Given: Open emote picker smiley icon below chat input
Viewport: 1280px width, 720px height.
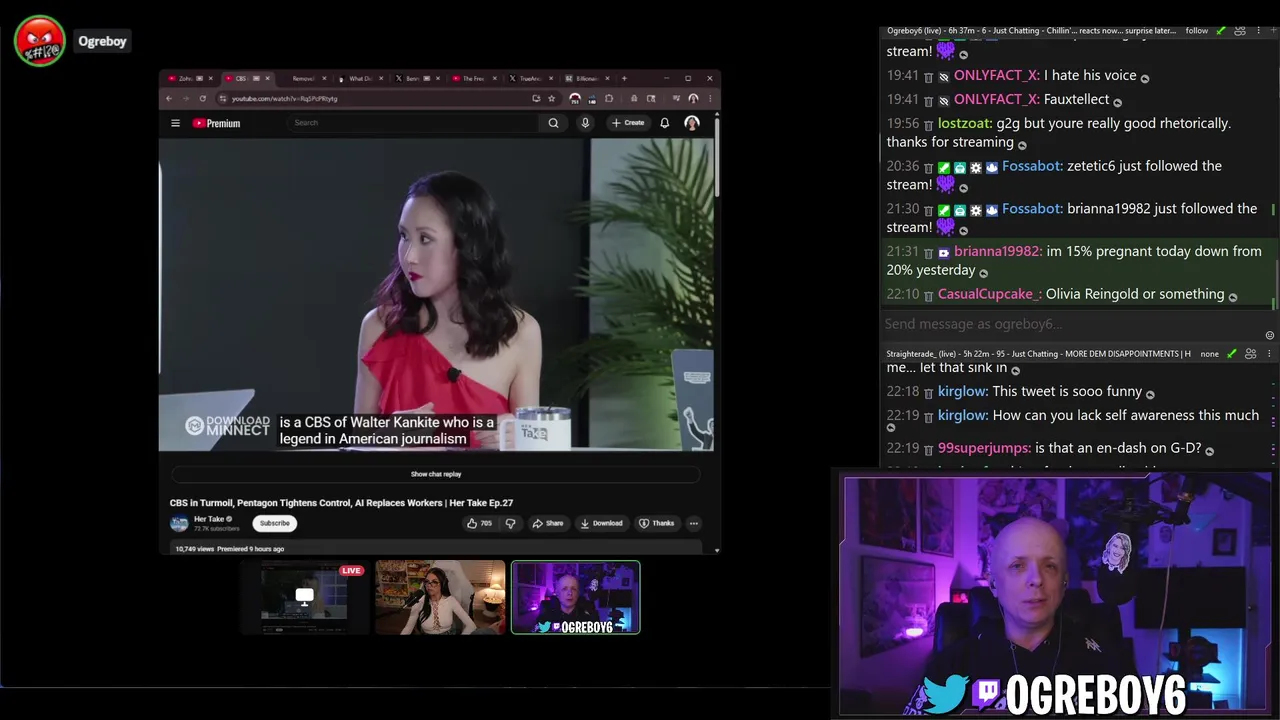Looking at the screenshot, I should coord(1270,336).
